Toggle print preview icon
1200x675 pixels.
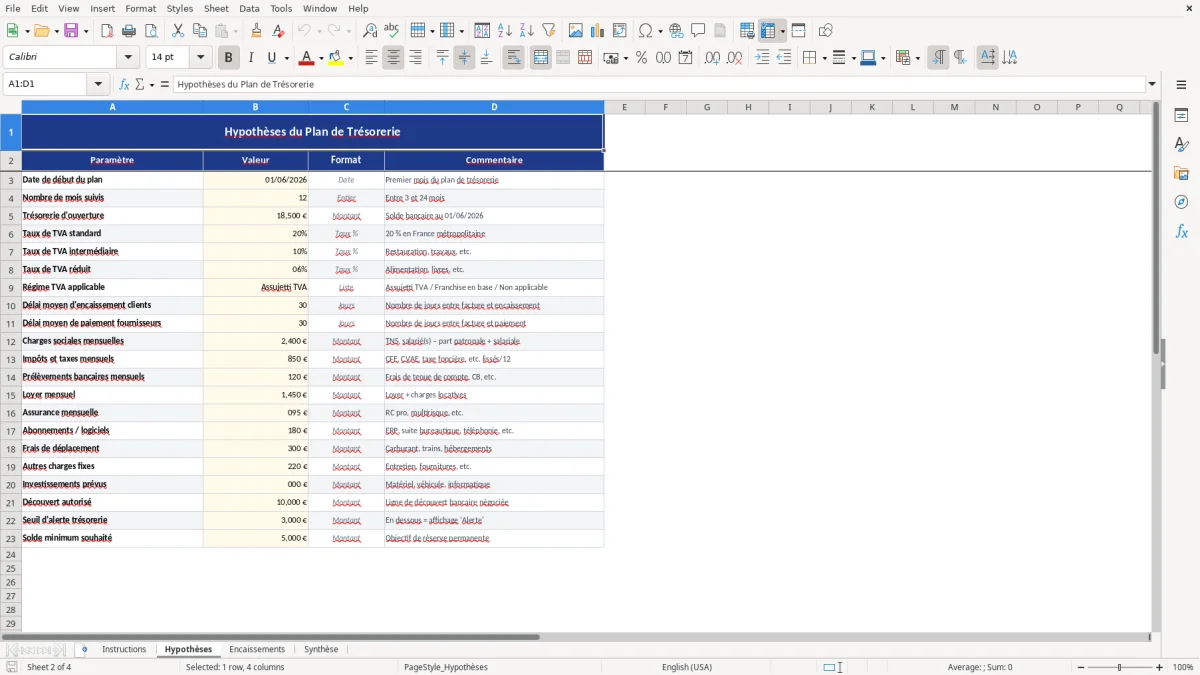click(151, 31)
